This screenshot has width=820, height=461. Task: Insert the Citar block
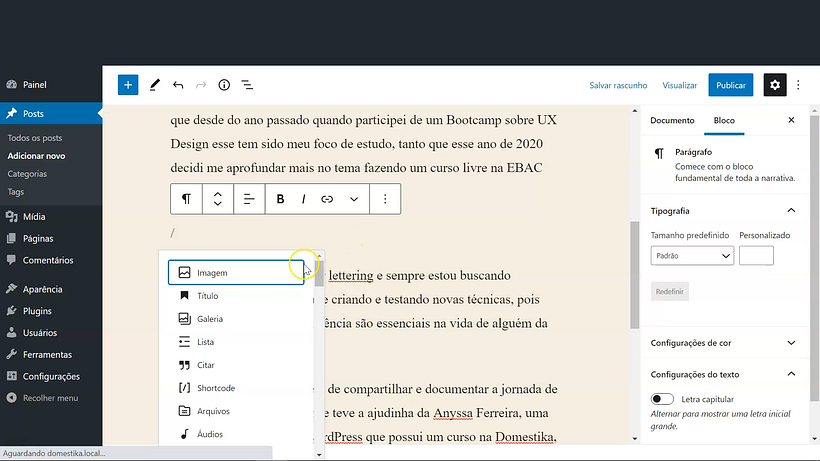(236, 365)
